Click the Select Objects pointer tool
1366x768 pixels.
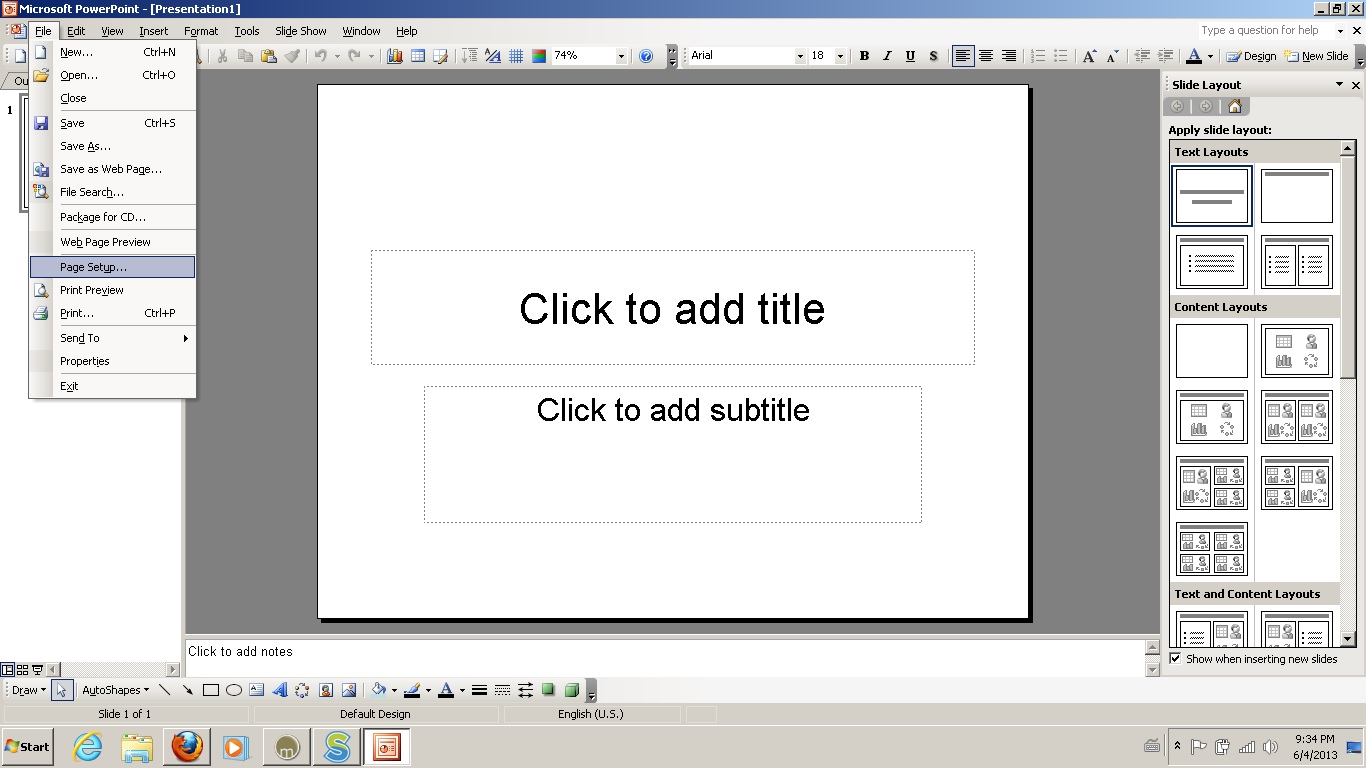(x=62, y=690)
